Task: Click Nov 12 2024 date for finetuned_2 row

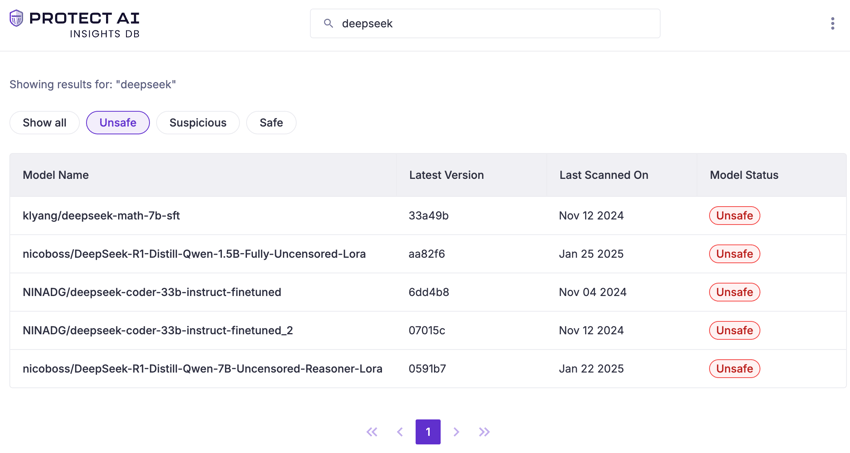Action: point(591,330)
